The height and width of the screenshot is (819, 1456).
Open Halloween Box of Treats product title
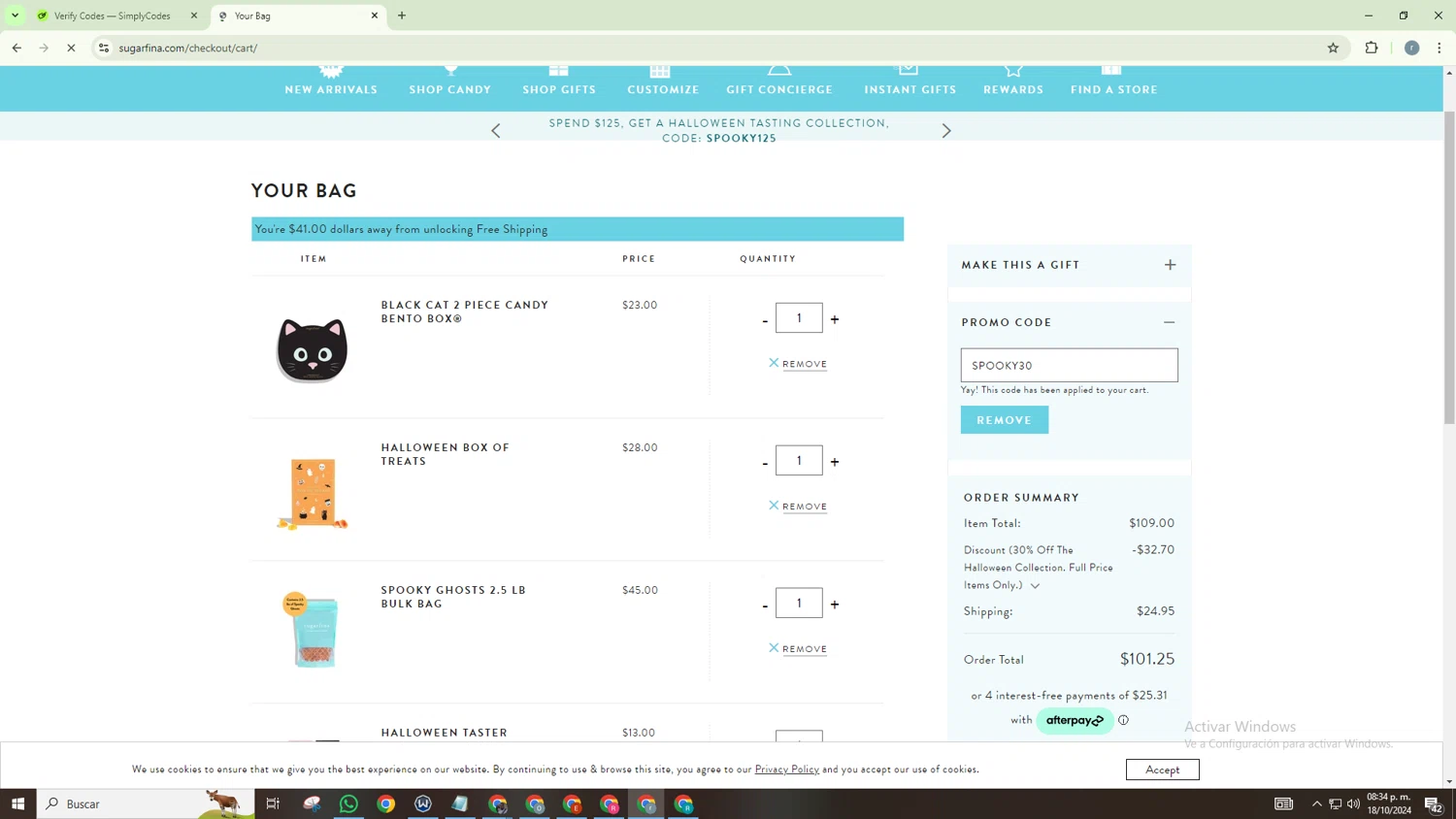[445, 454]
